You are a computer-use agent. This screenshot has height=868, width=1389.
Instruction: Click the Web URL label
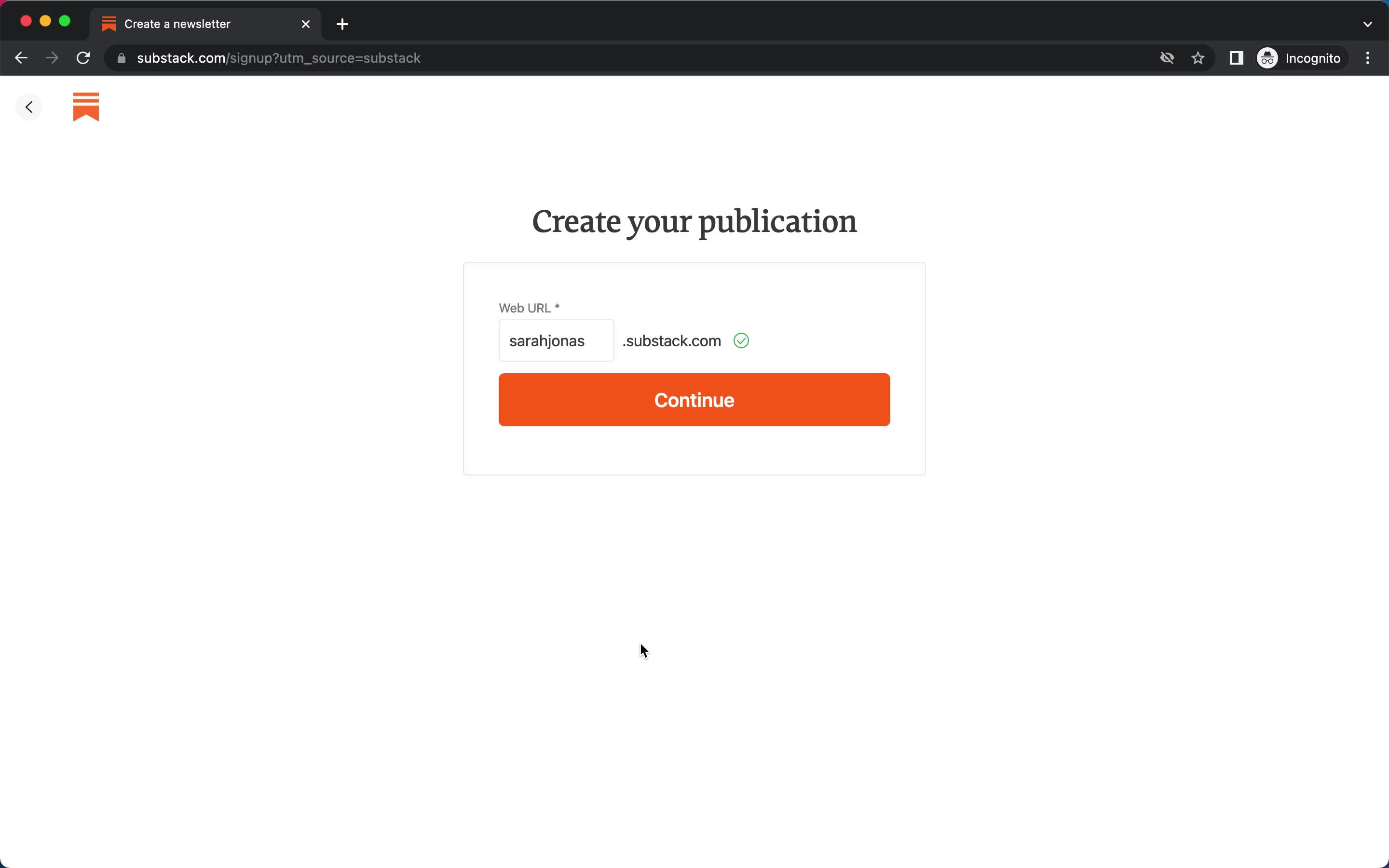(529, 308)
